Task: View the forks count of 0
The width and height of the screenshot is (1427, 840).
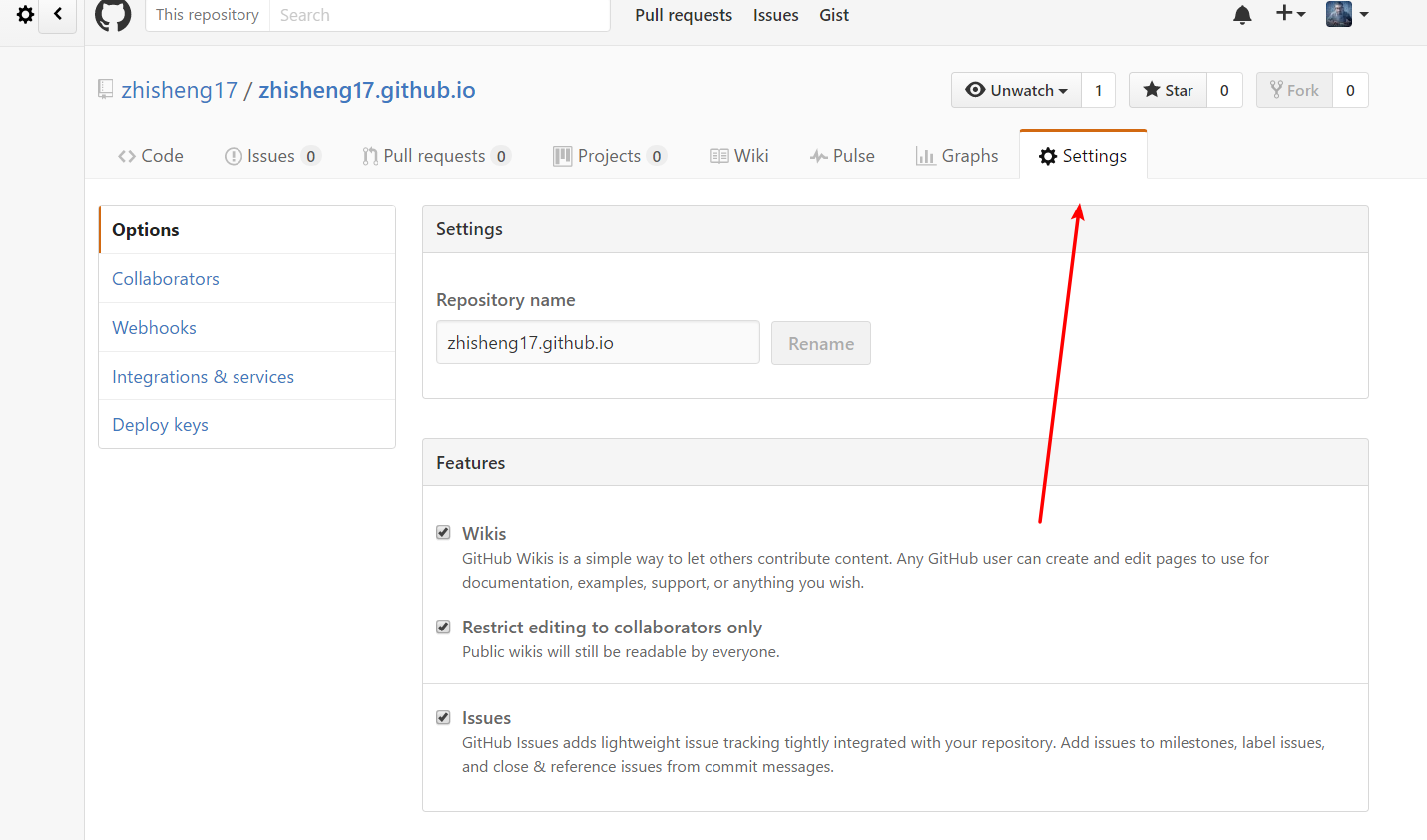Action: click(x=1350, y=90)
